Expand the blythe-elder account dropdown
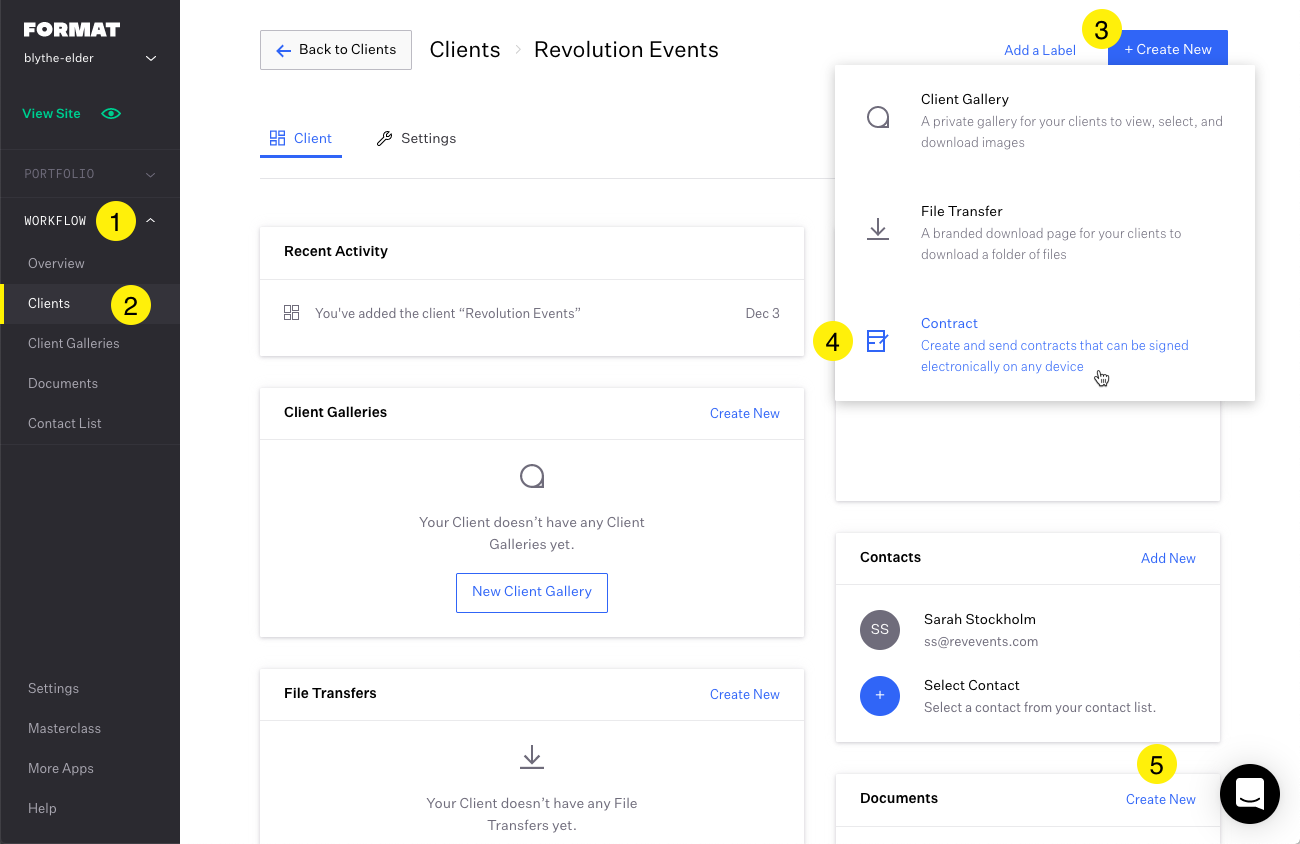The width and height of the screenshot is (1300, 844). coord(151,59)
